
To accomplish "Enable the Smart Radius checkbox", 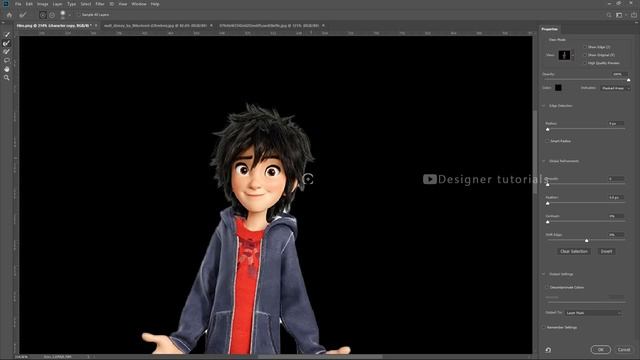I will [x=547, y=141].
